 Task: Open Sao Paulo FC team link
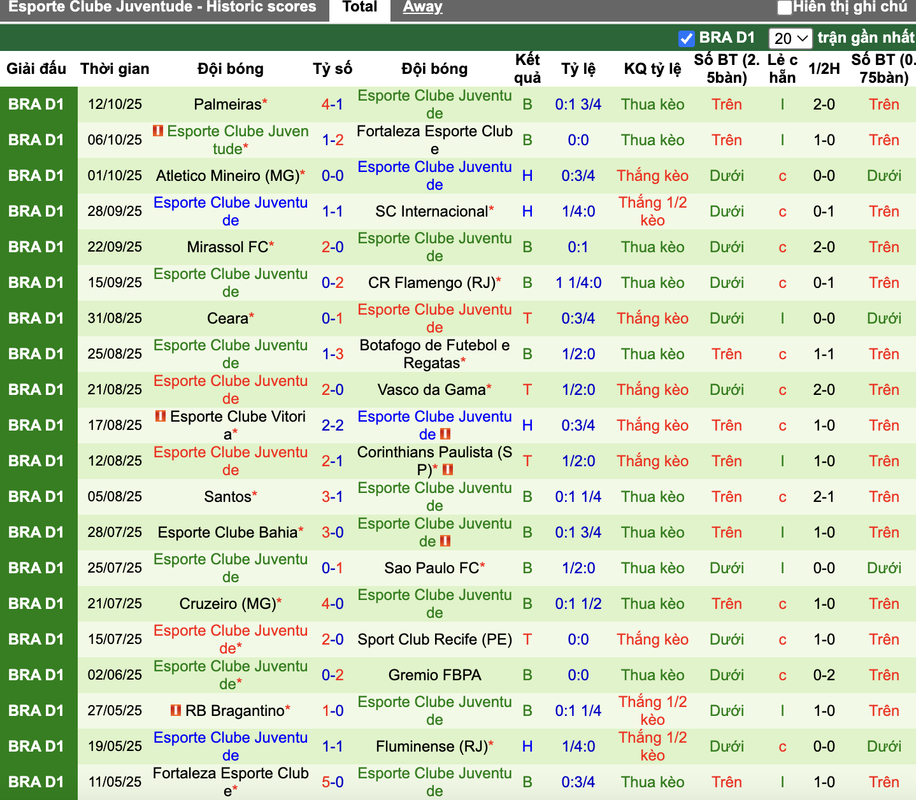coord(431,568)
